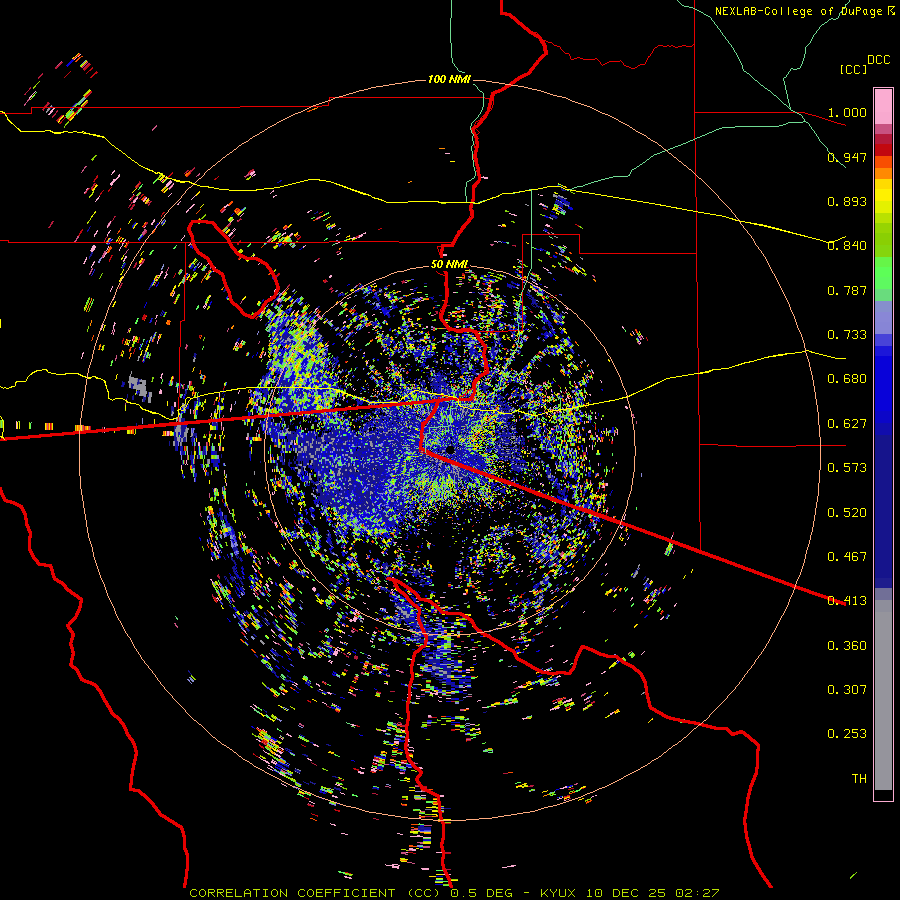Click the [CC] units label

point(853,69)
